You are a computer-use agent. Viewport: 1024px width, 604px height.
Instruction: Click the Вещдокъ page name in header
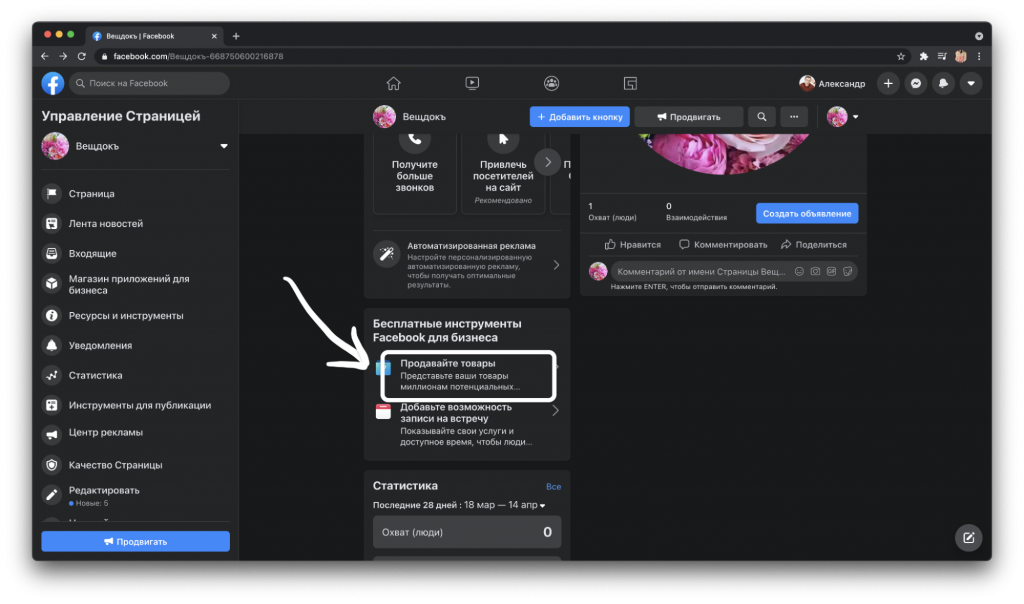click(x=424, y=117)
